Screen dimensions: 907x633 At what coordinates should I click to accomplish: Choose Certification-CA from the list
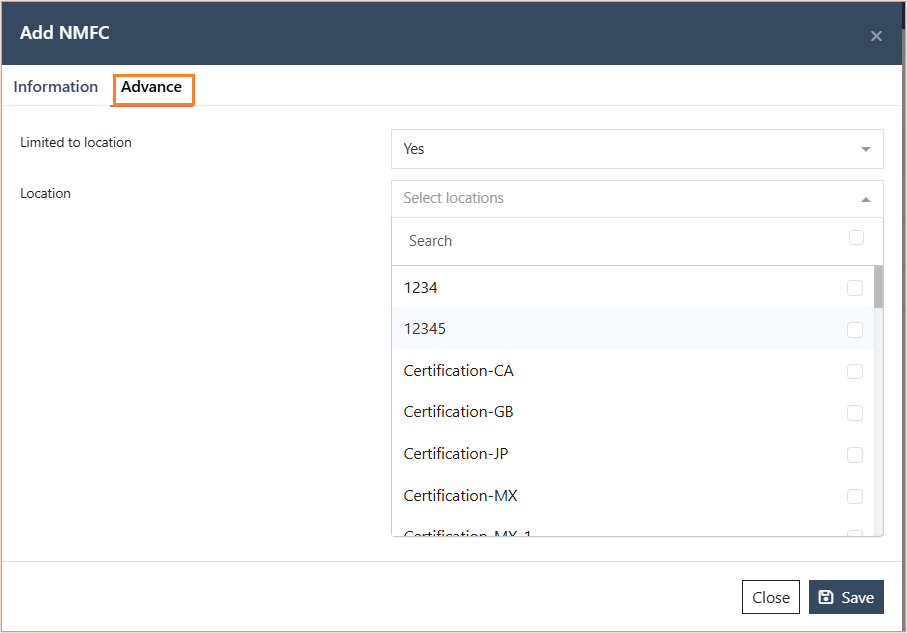pos(633,370)
